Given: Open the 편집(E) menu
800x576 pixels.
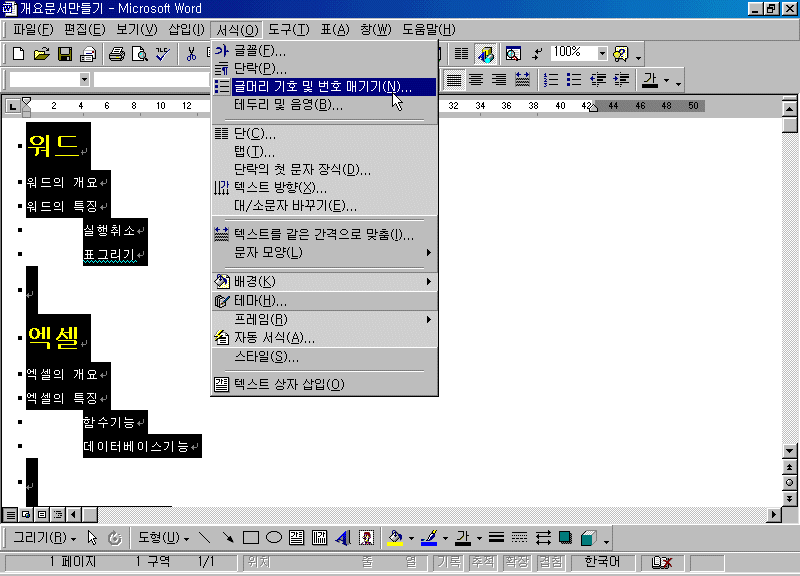Looking at the screenshot, I should coord(84,30).
